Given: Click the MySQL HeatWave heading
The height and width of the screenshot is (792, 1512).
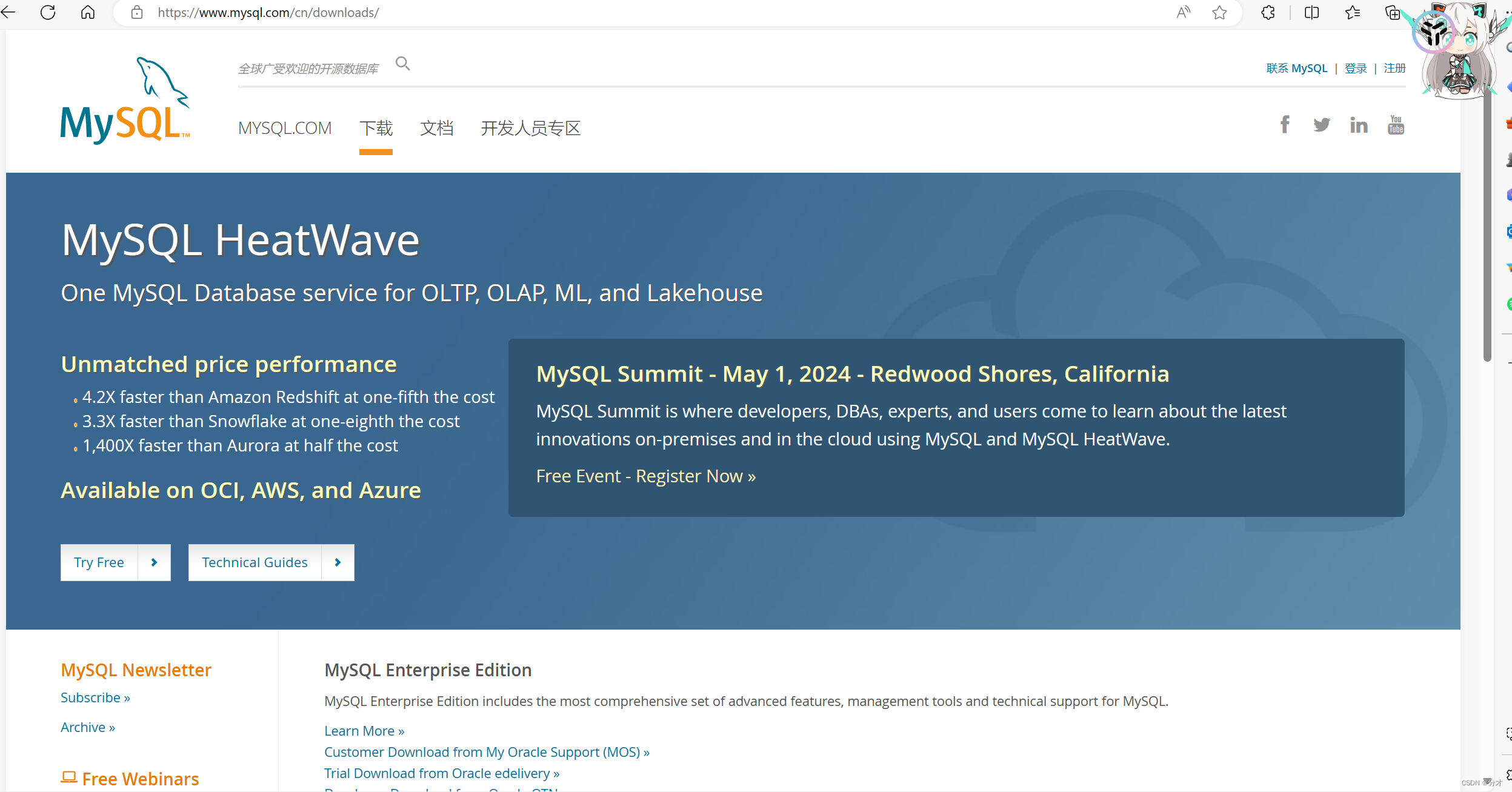Looking at the screenshot, I should 241,241.
